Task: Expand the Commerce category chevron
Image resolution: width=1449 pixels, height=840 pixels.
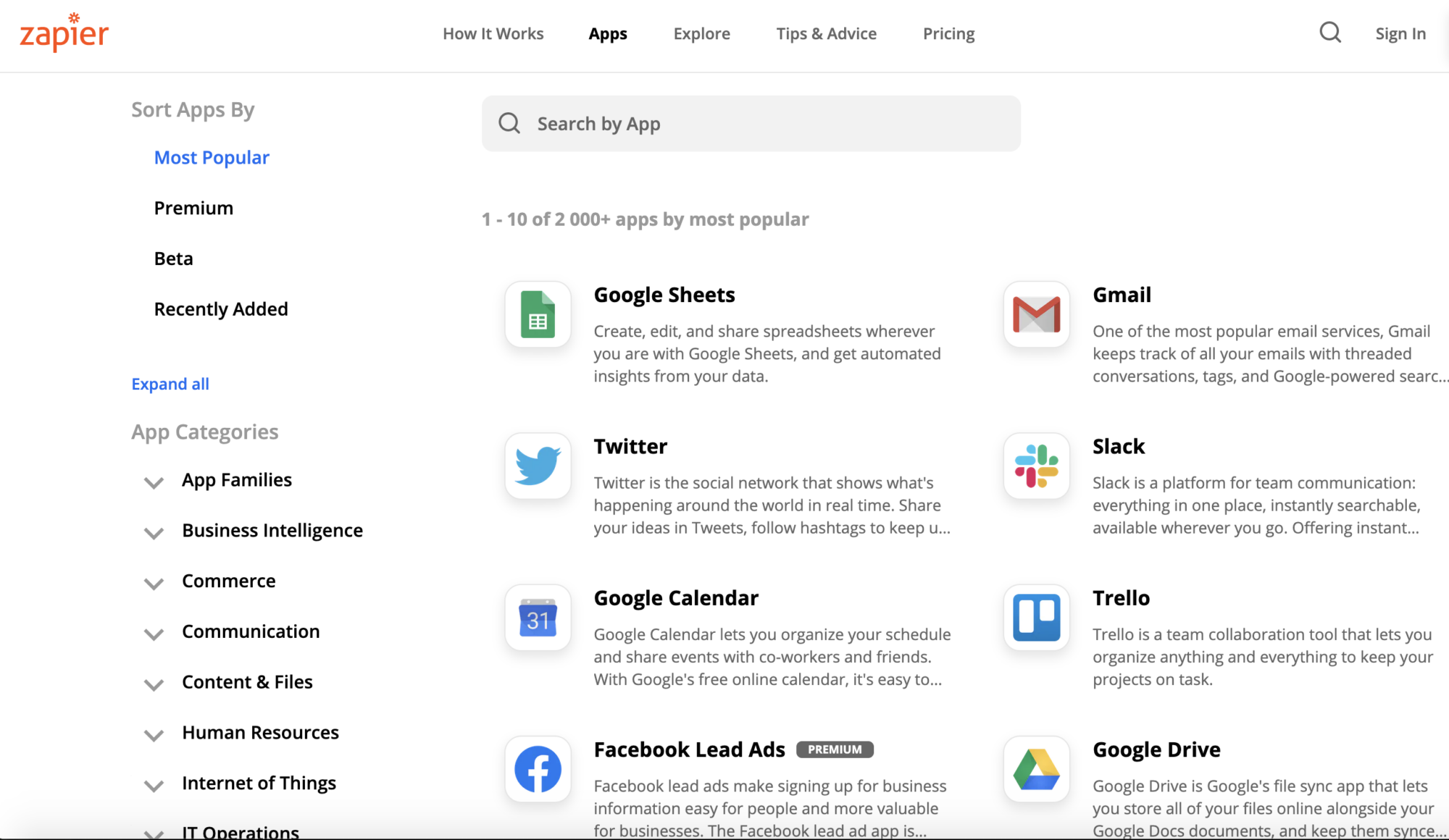Action: [154, 584]
